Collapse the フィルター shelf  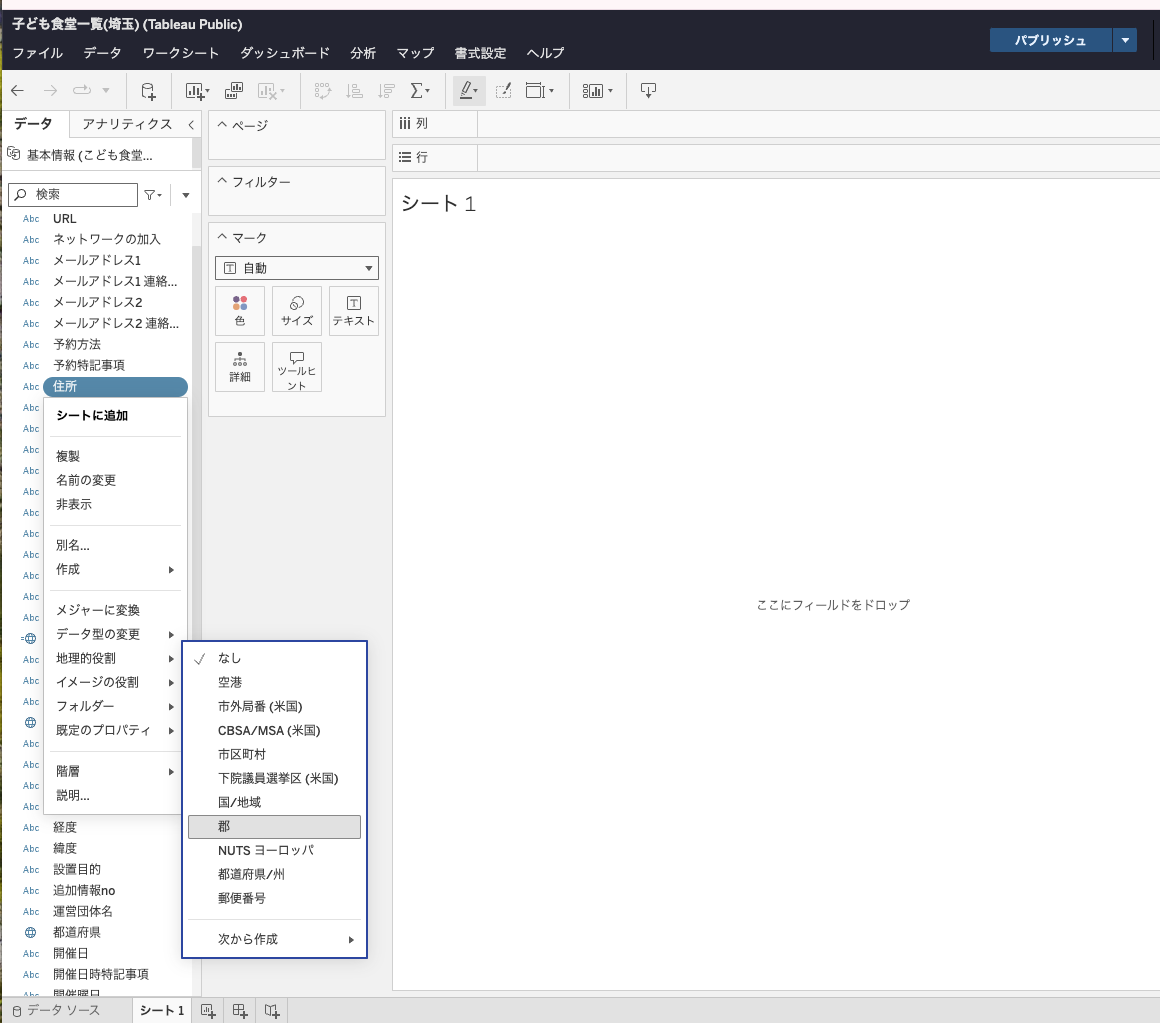(222, 181)
